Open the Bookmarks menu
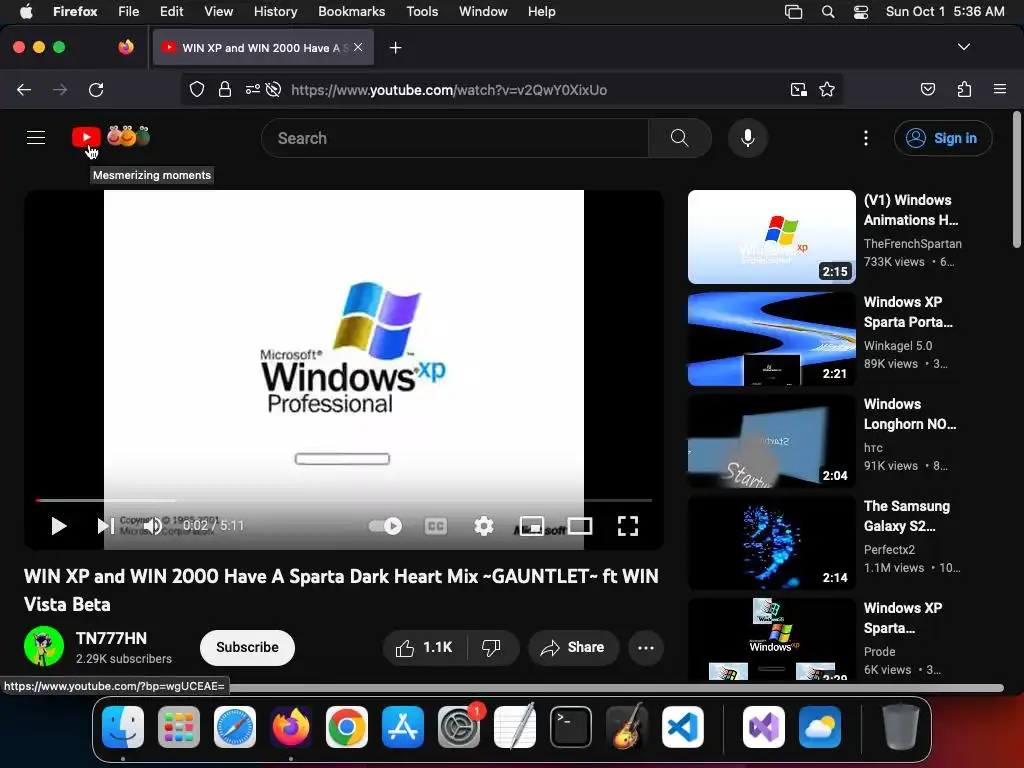 pos(351,11)
